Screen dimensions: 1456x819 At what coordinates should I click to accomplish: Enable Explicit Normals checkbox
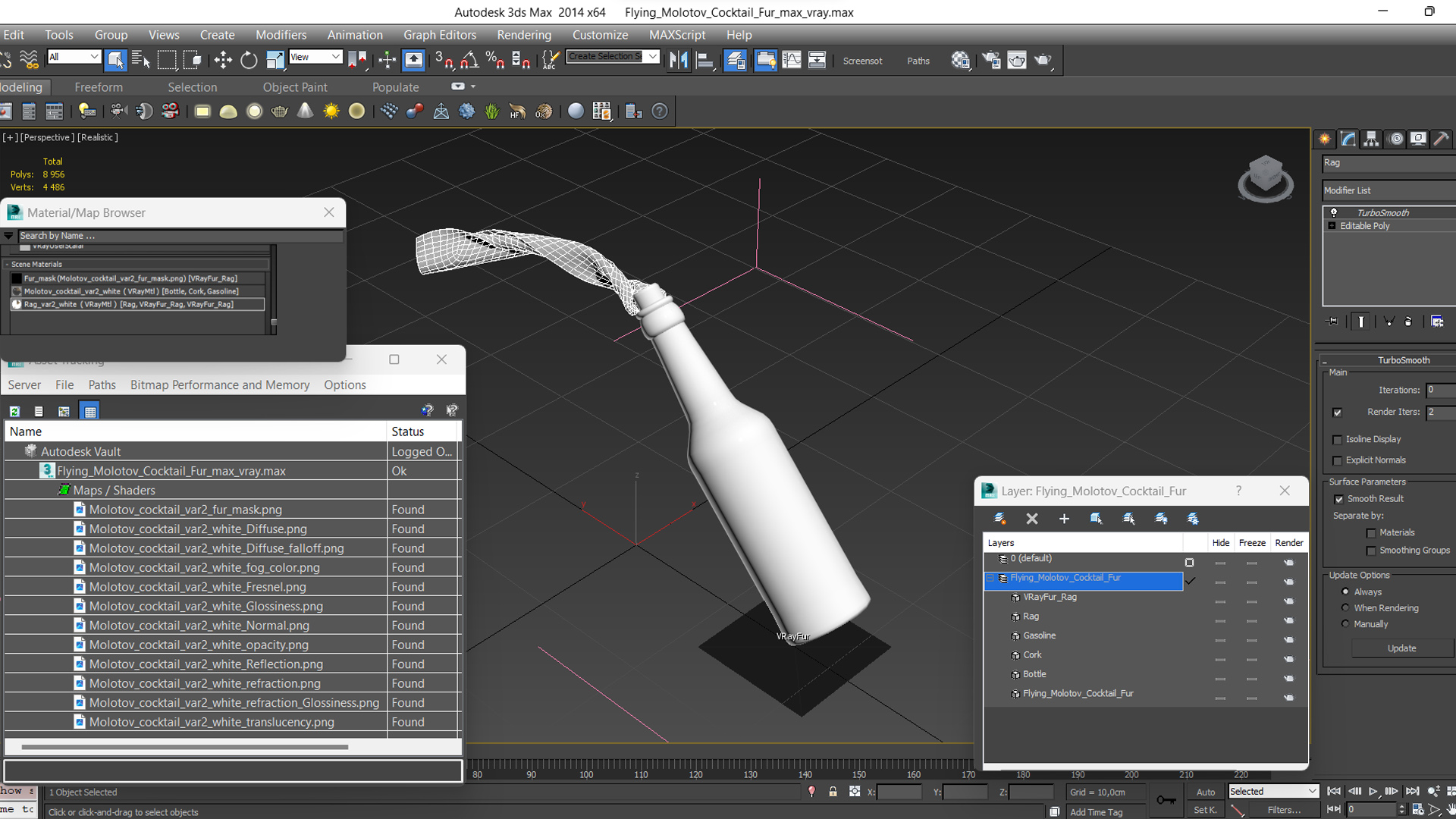coord(1338,461)
